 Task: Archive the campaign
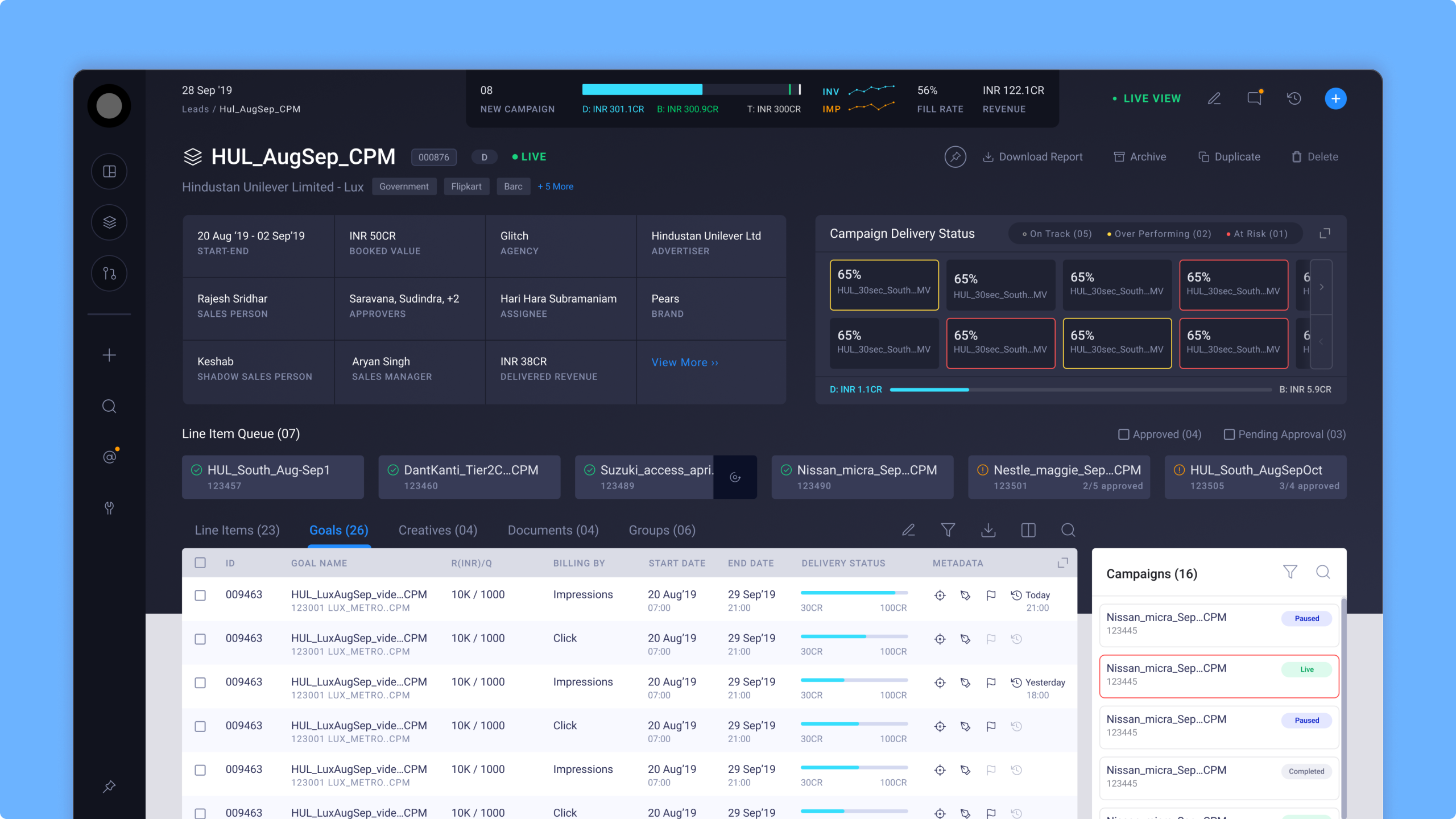click(1140, 157)
